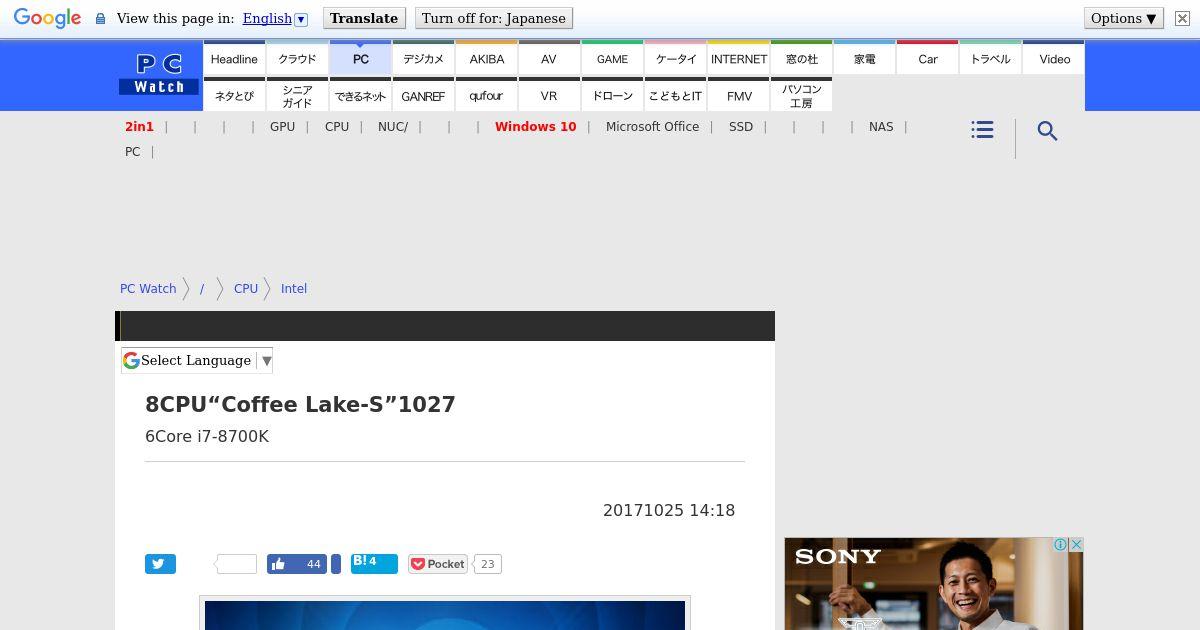Expand the Select Language dropdown
This screenshot has width=1200, height=630.
point(197,360)
